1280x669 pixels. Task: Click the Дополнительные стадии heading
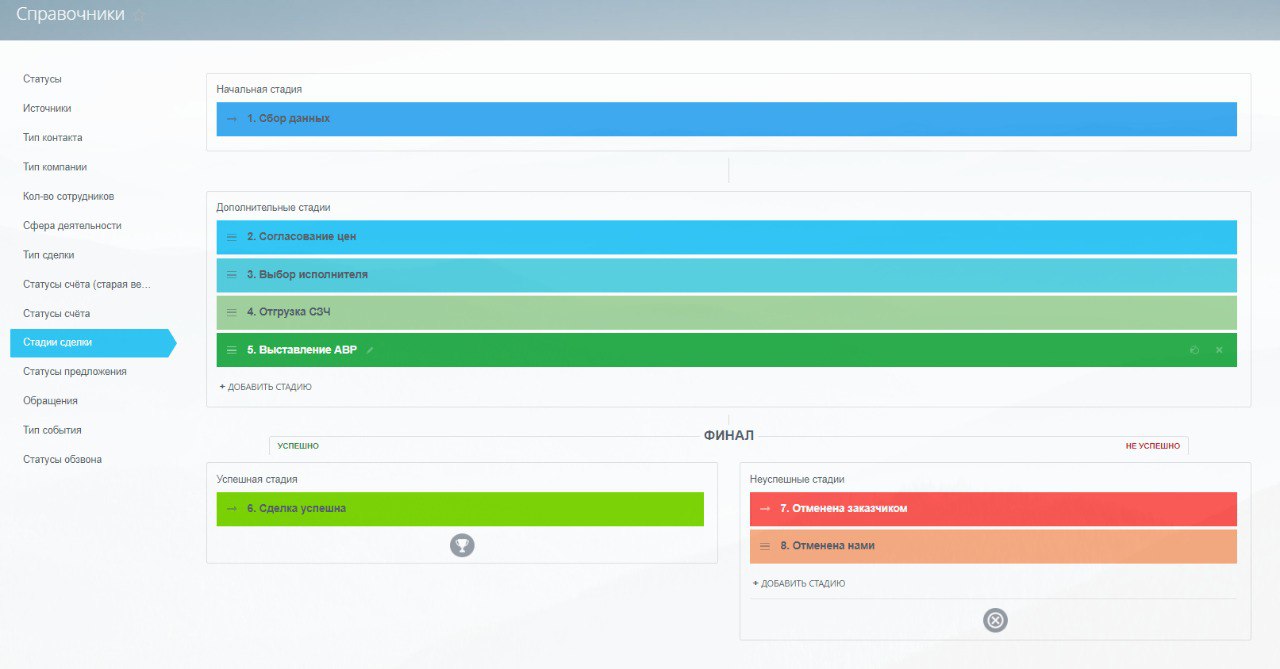coord(273,208)
